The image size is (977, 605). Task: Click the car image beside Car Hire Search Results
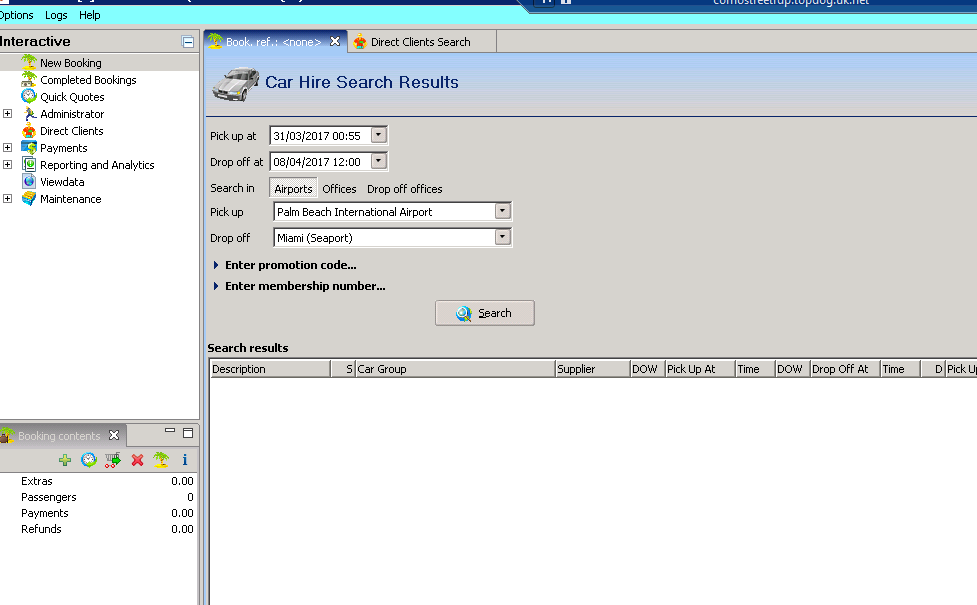236,83
